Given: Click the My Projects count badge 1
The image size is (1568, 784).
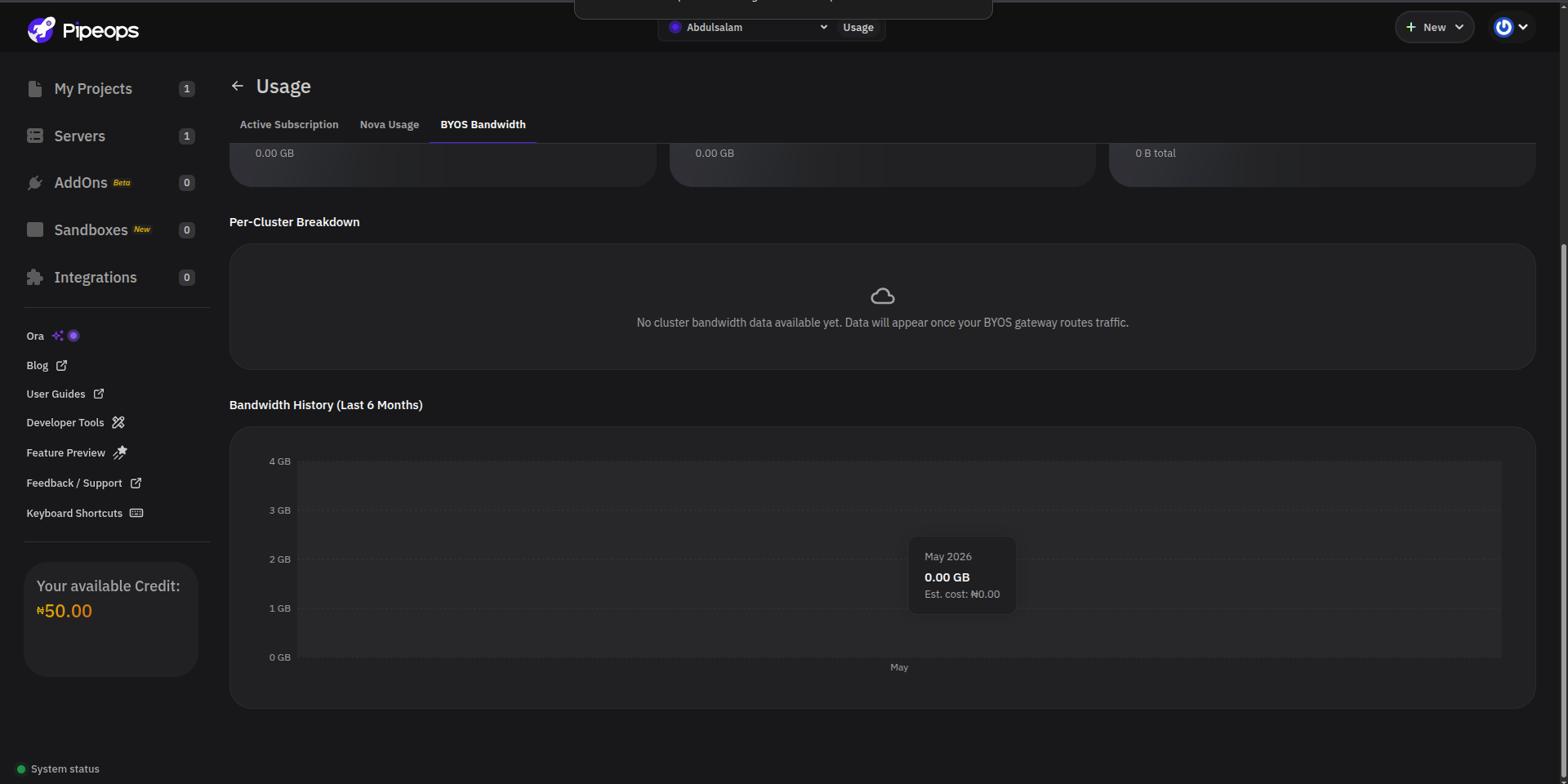Looking at the screenshot, I should (187, 89).
